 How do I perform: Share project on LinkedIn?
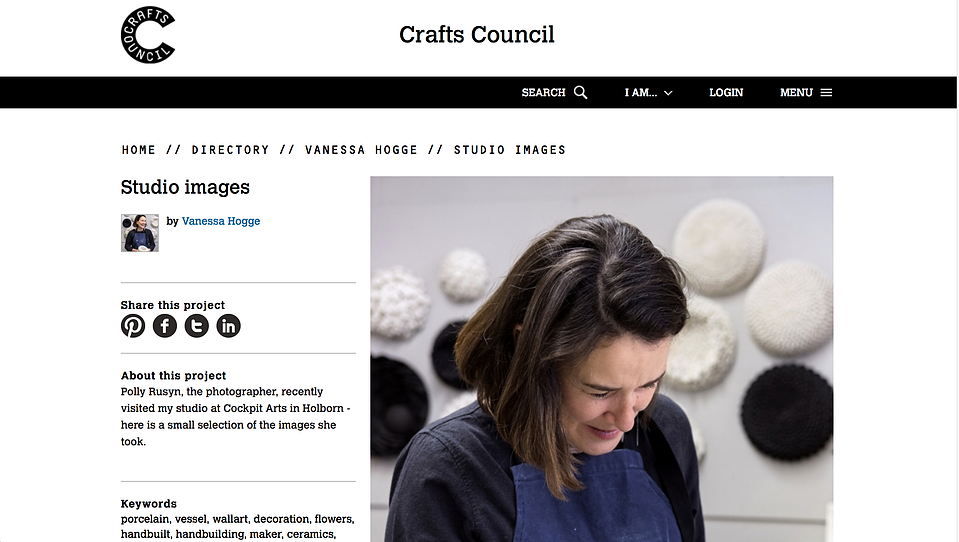tap(228, 325)
